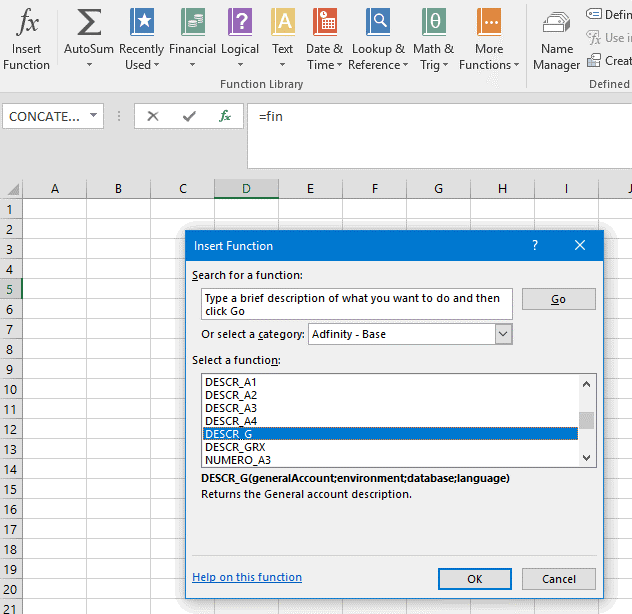
Task: Click the function list scroll down arrow
Action: pos(587,457)
